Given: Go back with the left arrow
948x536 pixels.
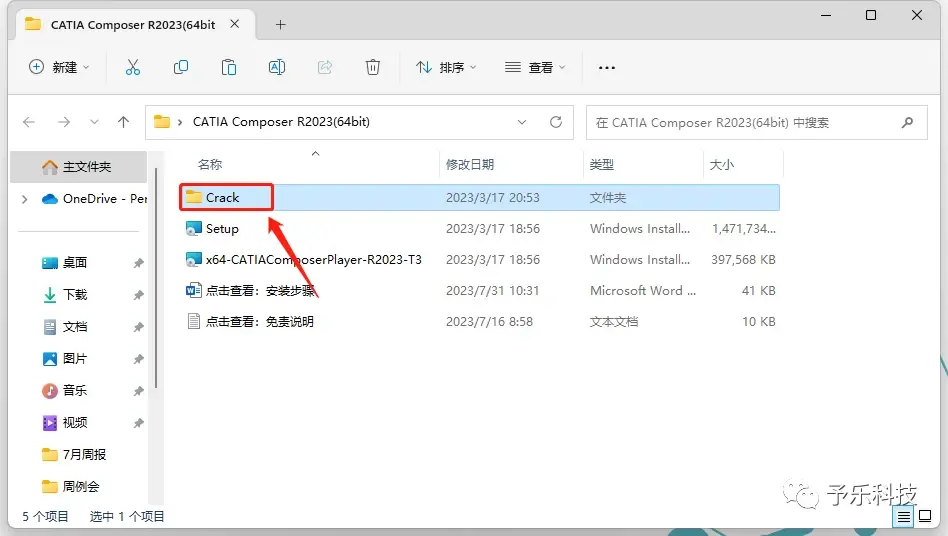Looking at the screenshot, I should coord(28,122).
